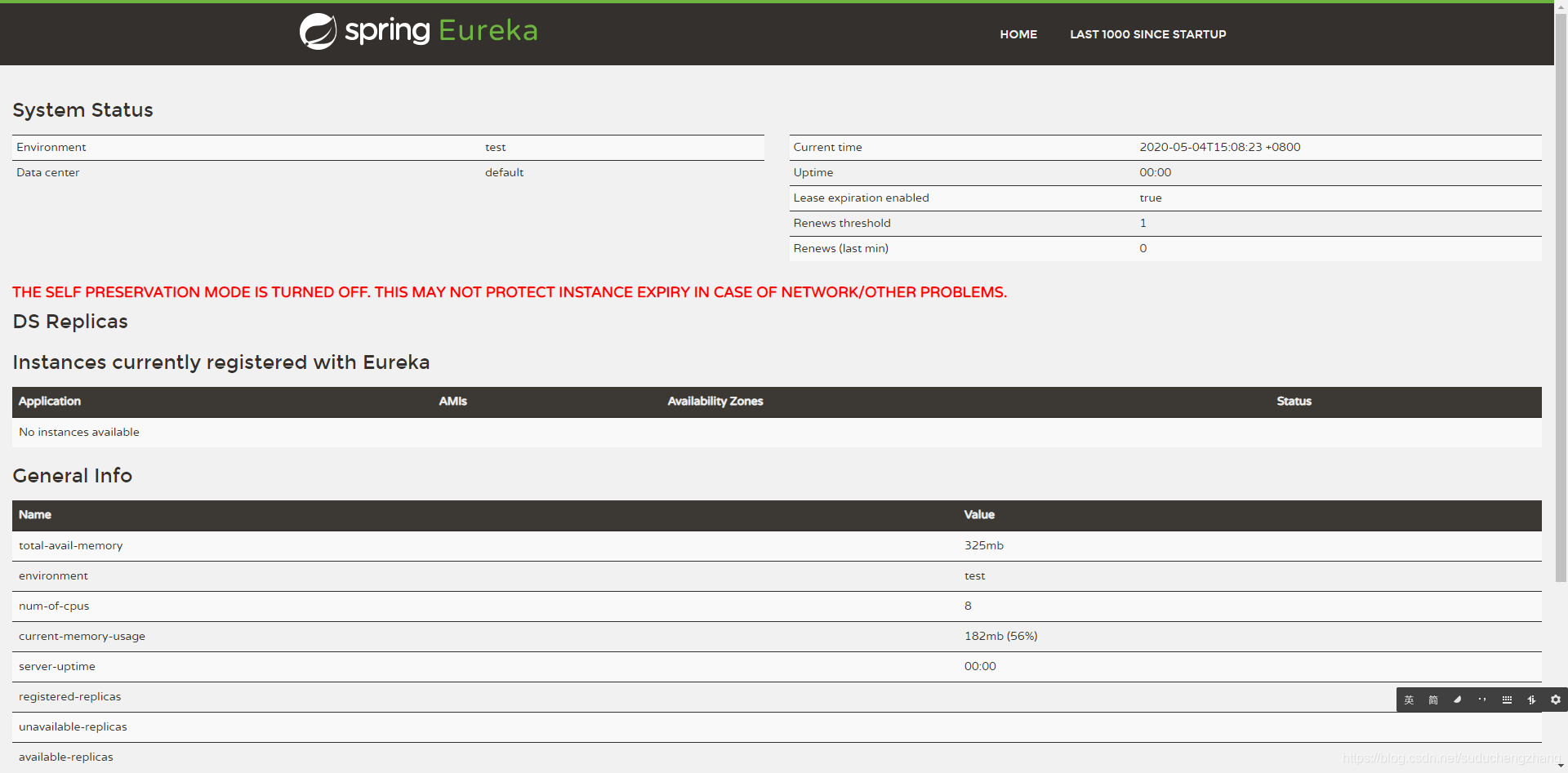Open the HOME nav item
The width and height of the screenshot is (1568, 773).
coord(1018,34)
